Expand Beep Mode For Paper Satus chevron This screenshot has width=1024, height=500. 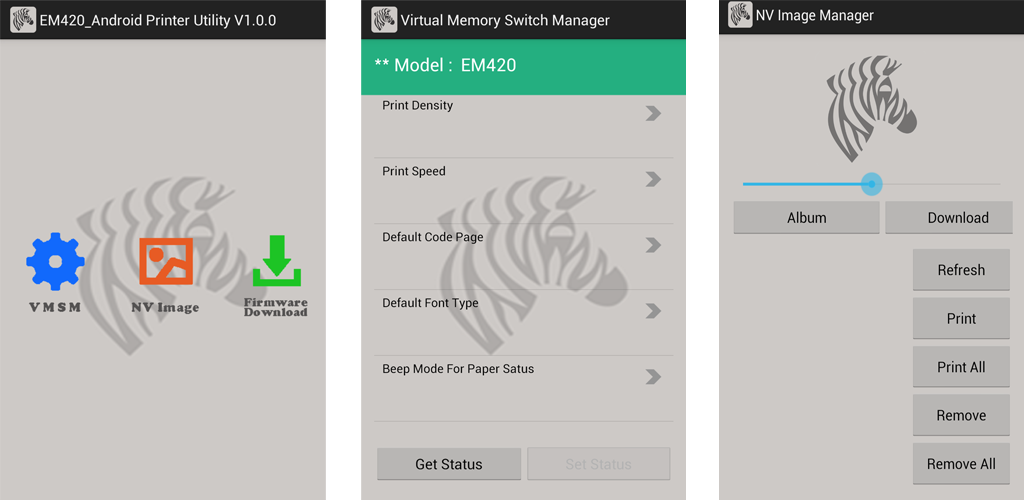pos(653,377)
